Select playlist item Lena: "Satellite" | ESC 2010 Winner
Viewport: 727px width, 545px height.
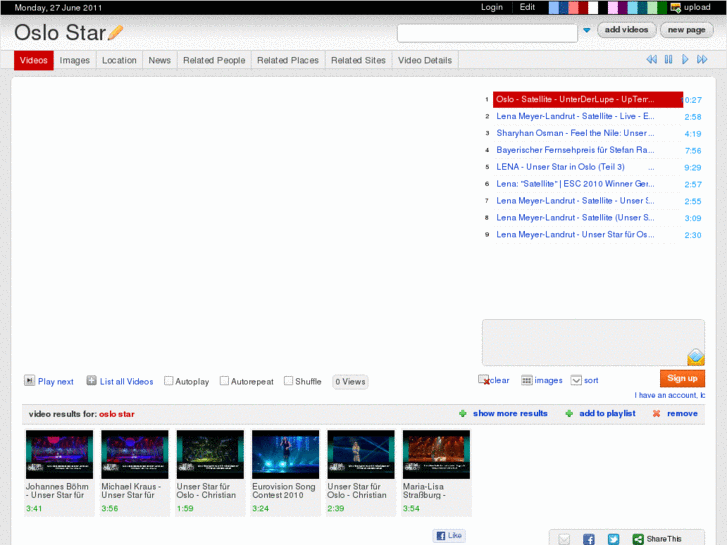[x=575, y=184]
